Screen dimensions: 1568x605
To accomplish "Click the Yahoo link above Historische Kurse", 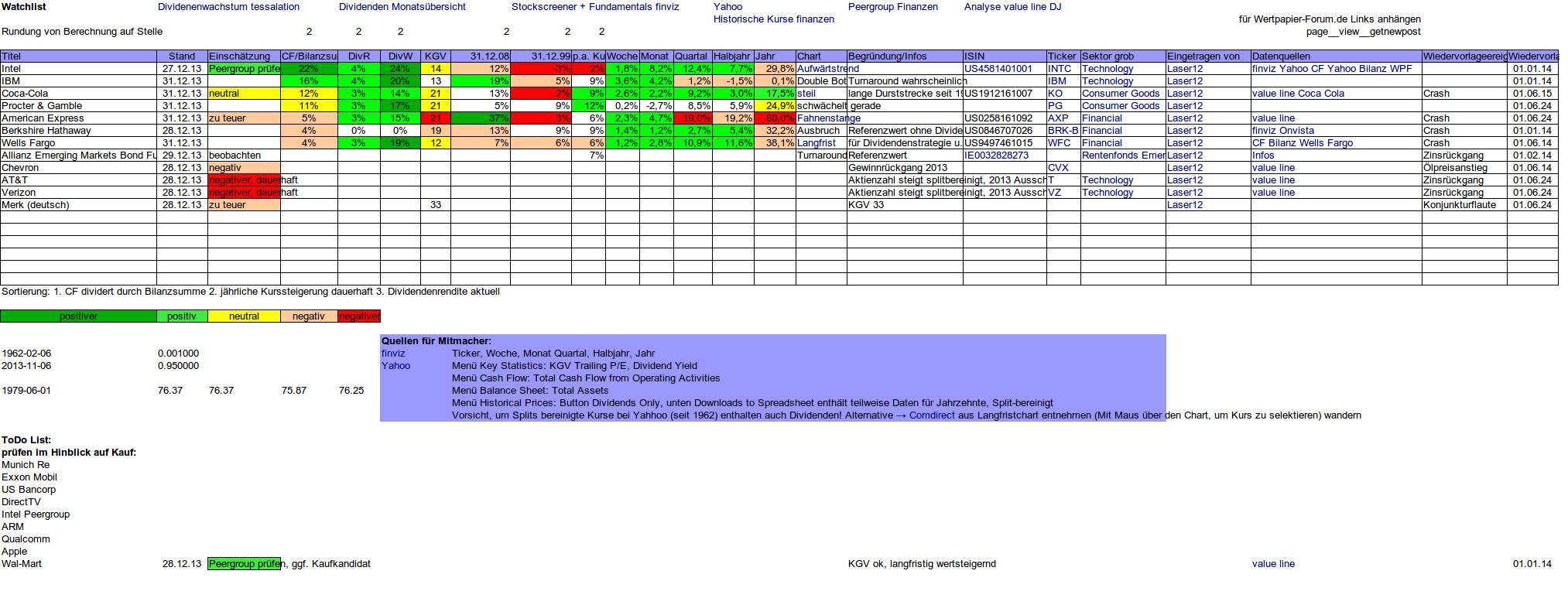I will (x=728, y=7).
